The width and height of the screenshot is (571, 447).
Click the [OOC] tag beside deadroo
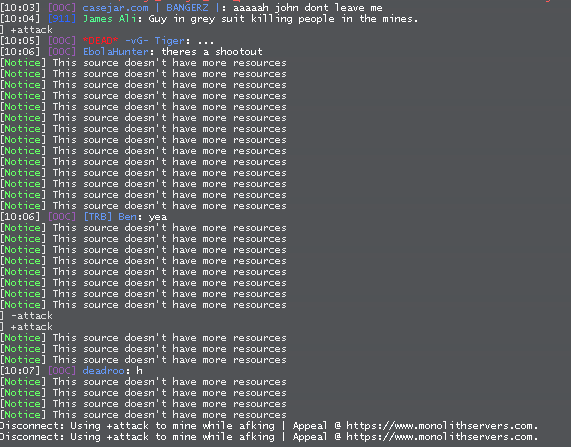tap(62, 370)
